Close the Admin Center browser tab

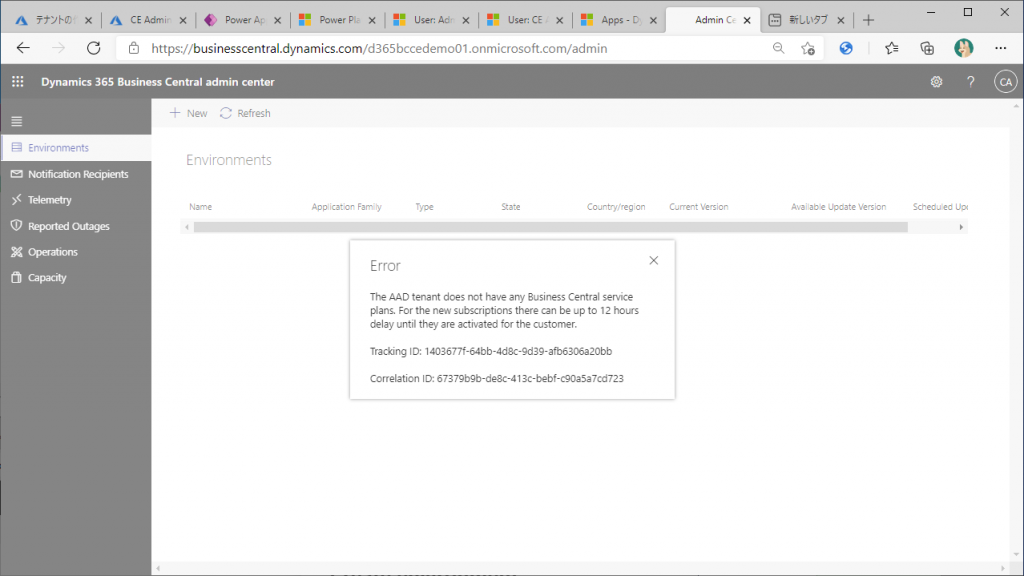click(x=747, y=20)
